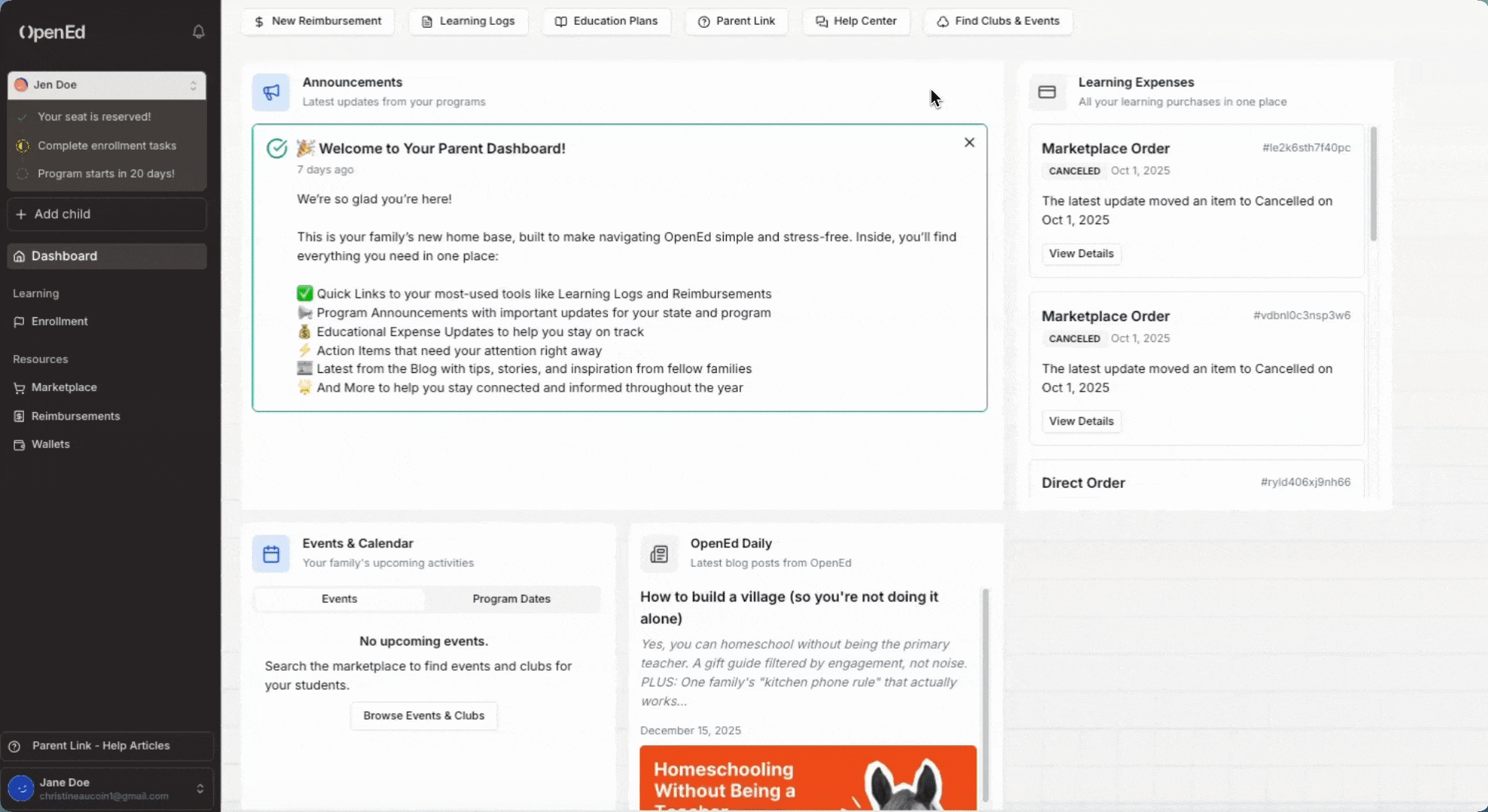Switch to the Program Dates tab
1488x812 pixels.
point(511,598)
